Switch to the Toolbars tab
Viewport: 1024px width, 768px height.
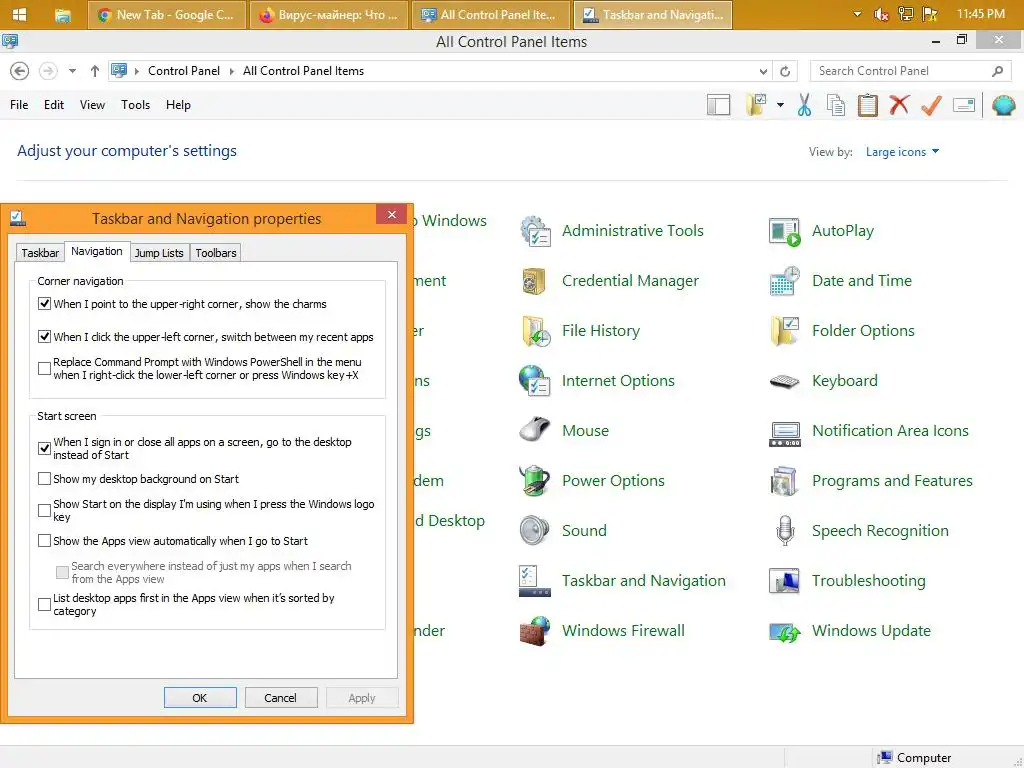216,253
